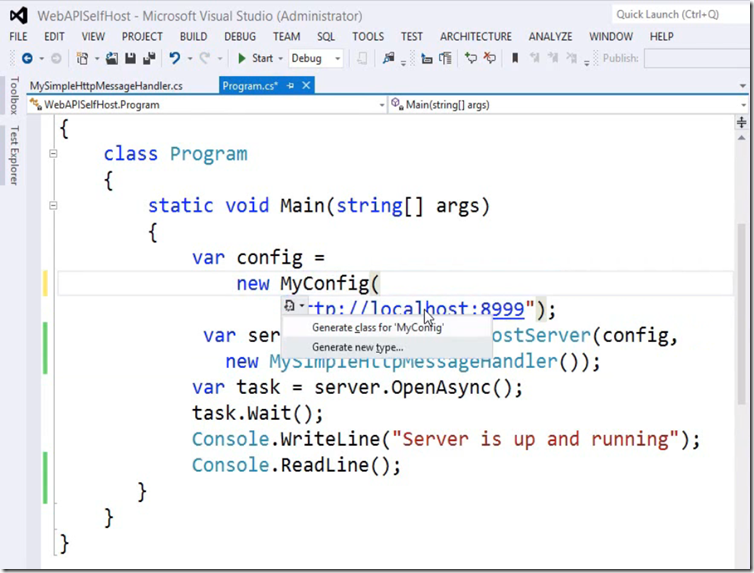Open the BUILD menu
754x573 pixels.
pos(193,37)
